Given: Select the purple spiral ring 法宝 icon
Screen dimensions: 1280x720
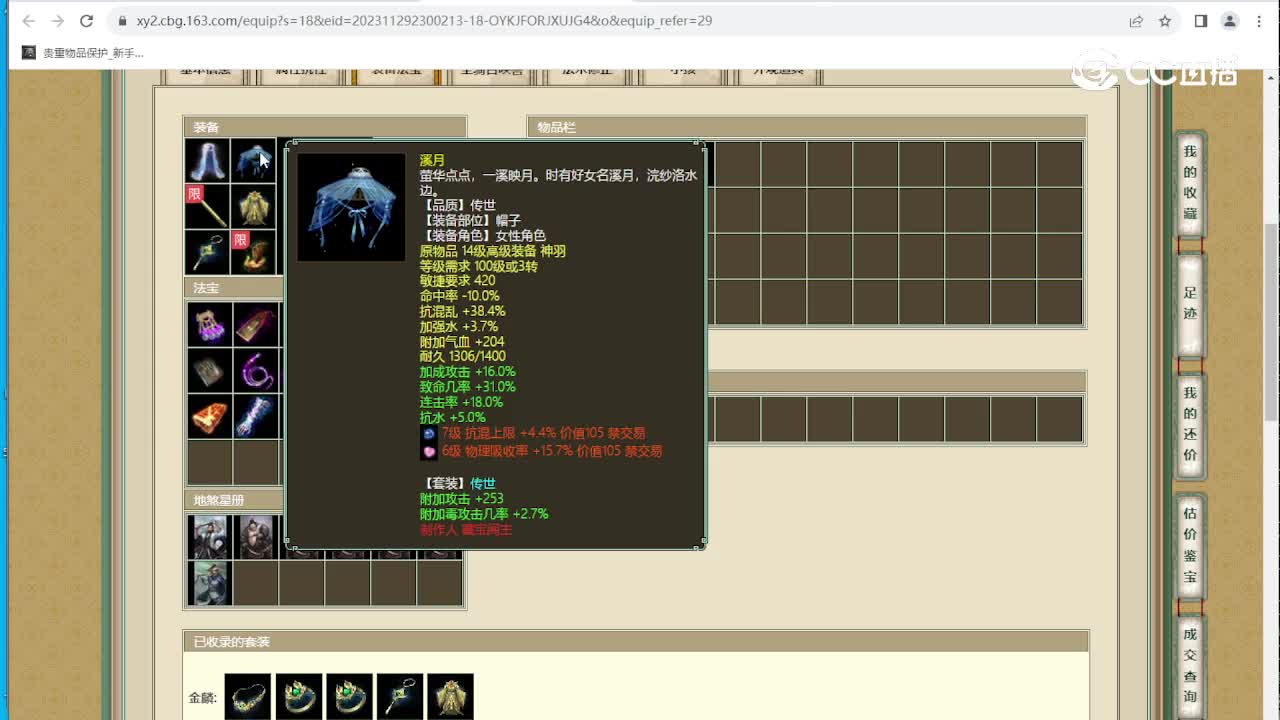Looking at the screenshot, I should [x=256, y=370].
